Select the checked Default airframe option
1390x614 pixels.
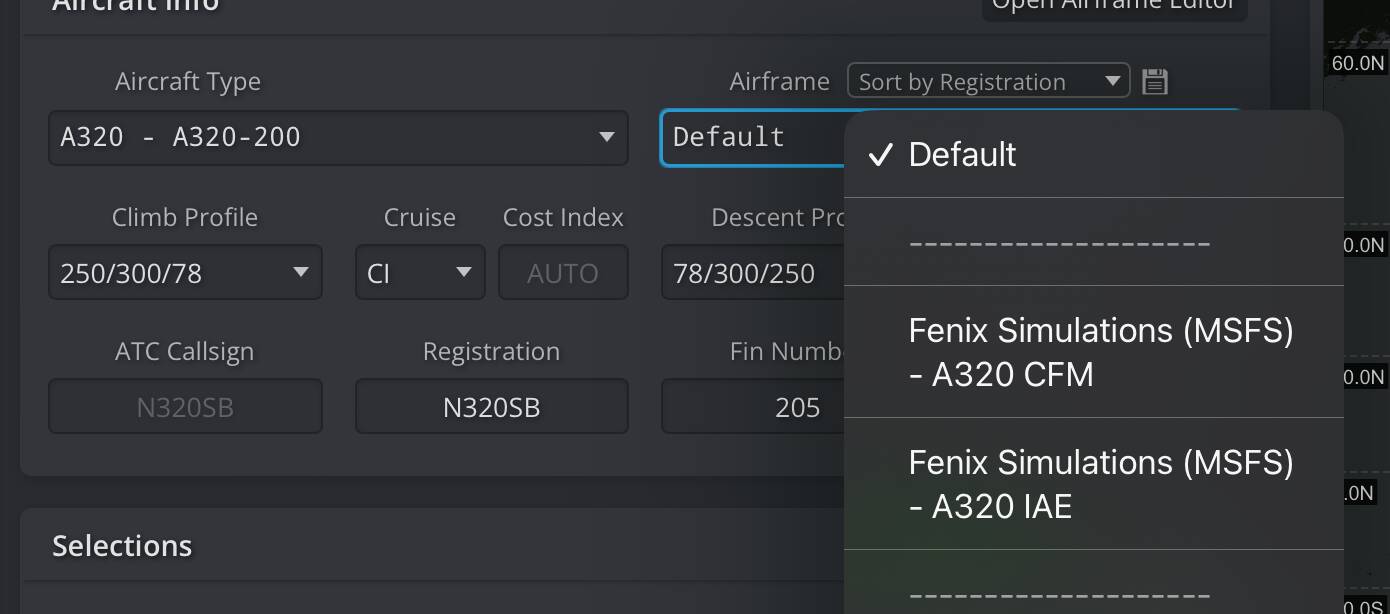1094,154
